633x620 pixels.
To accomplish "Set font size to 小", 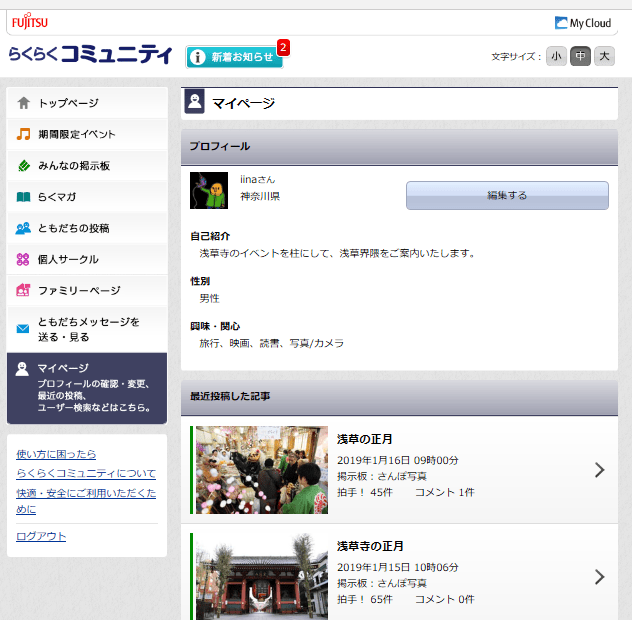I will click(x=556, y=56).
